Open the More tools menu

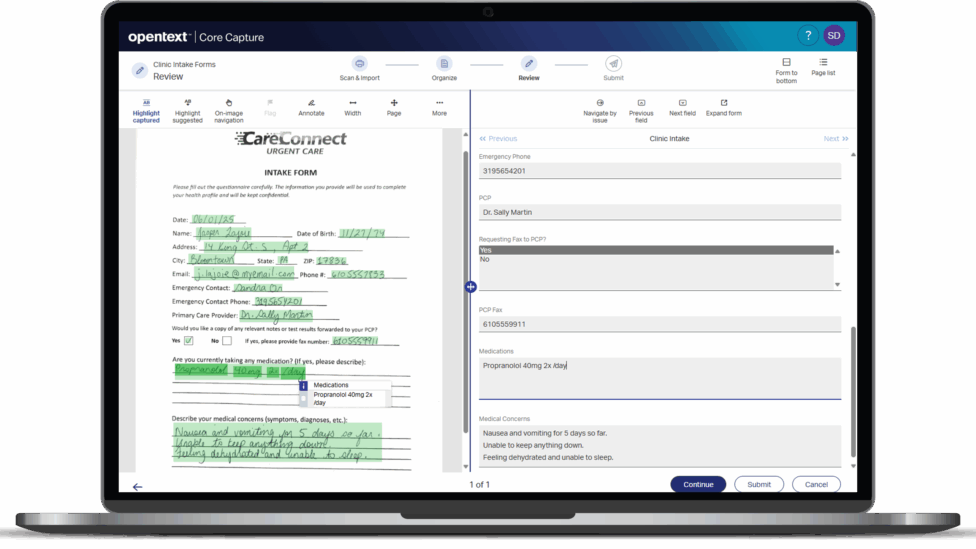click(439, 108)
